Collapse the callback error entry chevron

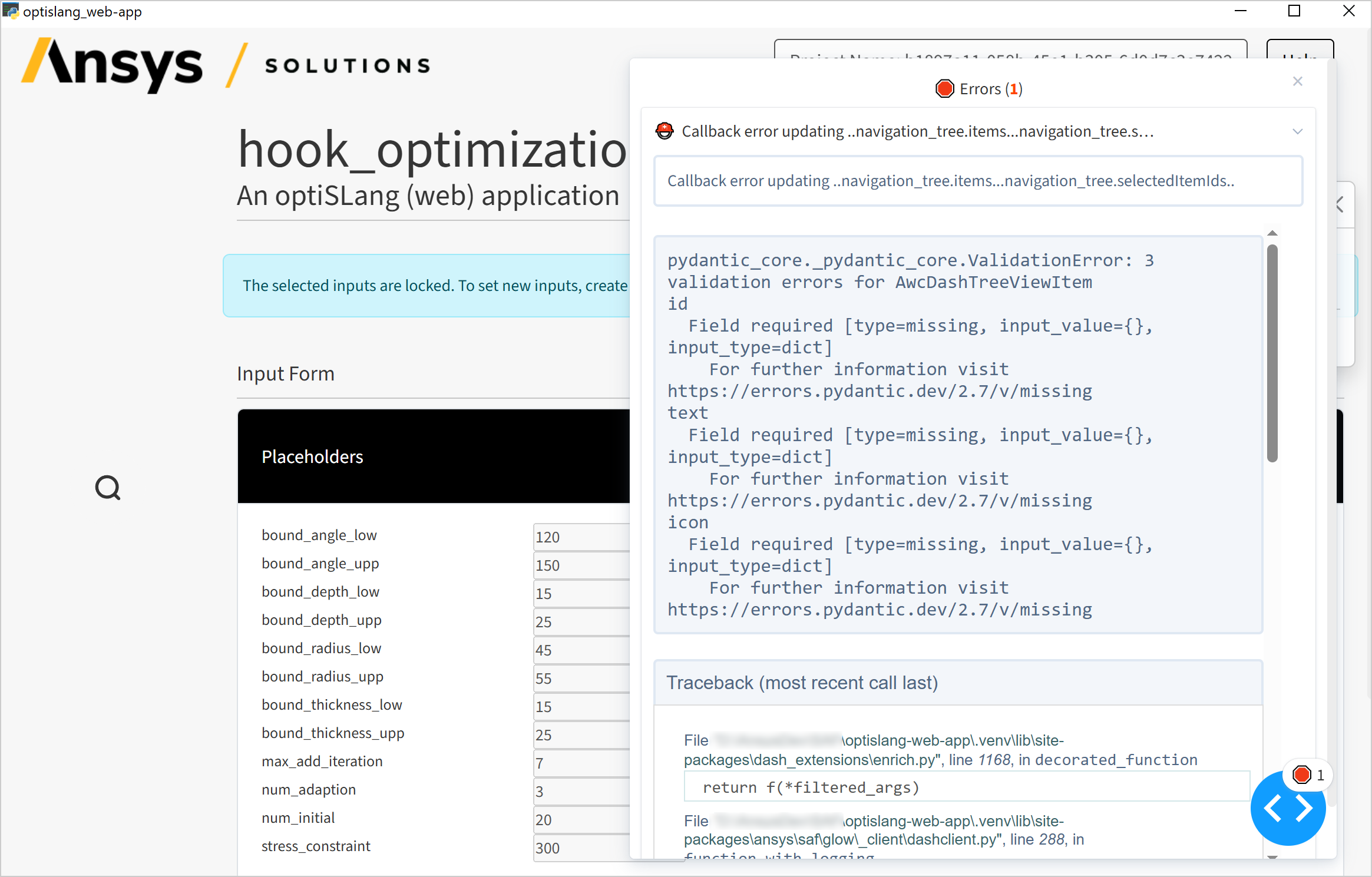point(1297,131)
